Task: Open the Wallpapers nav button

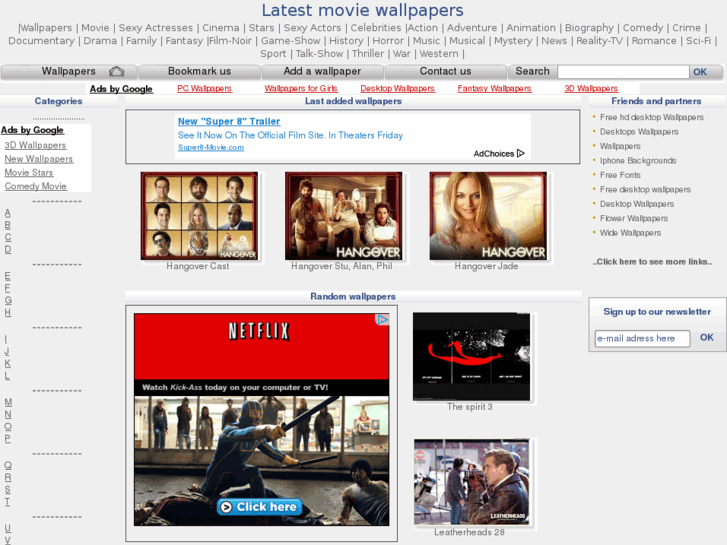Action: [69, 71]
